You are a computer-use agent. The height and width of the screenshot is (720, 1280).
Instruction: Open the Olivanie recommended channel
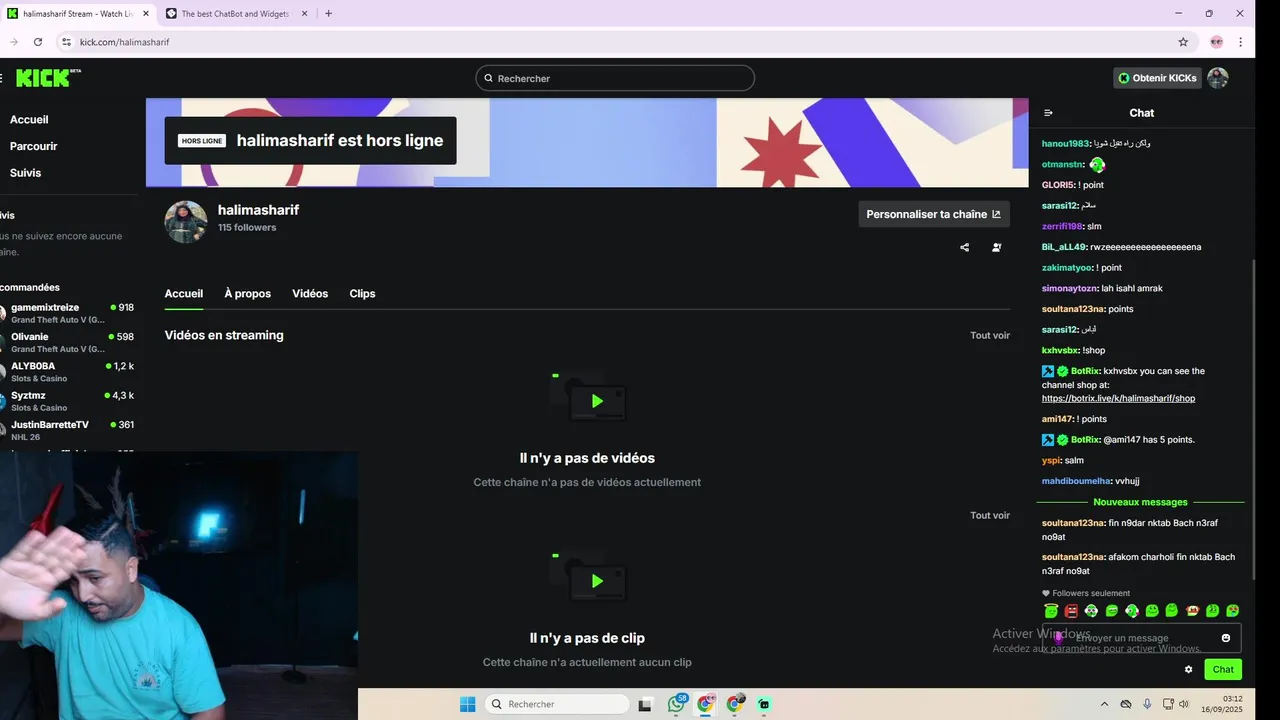click(x=68, y=342)
